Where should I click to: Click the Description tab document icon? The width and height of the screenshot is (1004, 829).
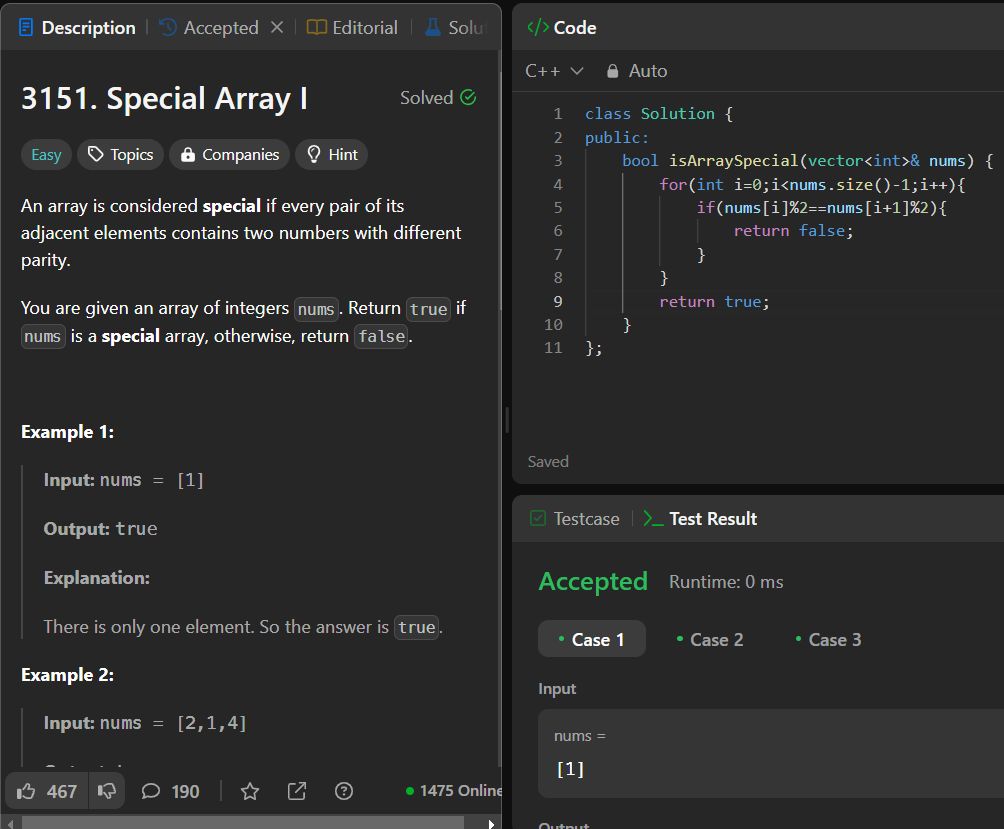26,28
